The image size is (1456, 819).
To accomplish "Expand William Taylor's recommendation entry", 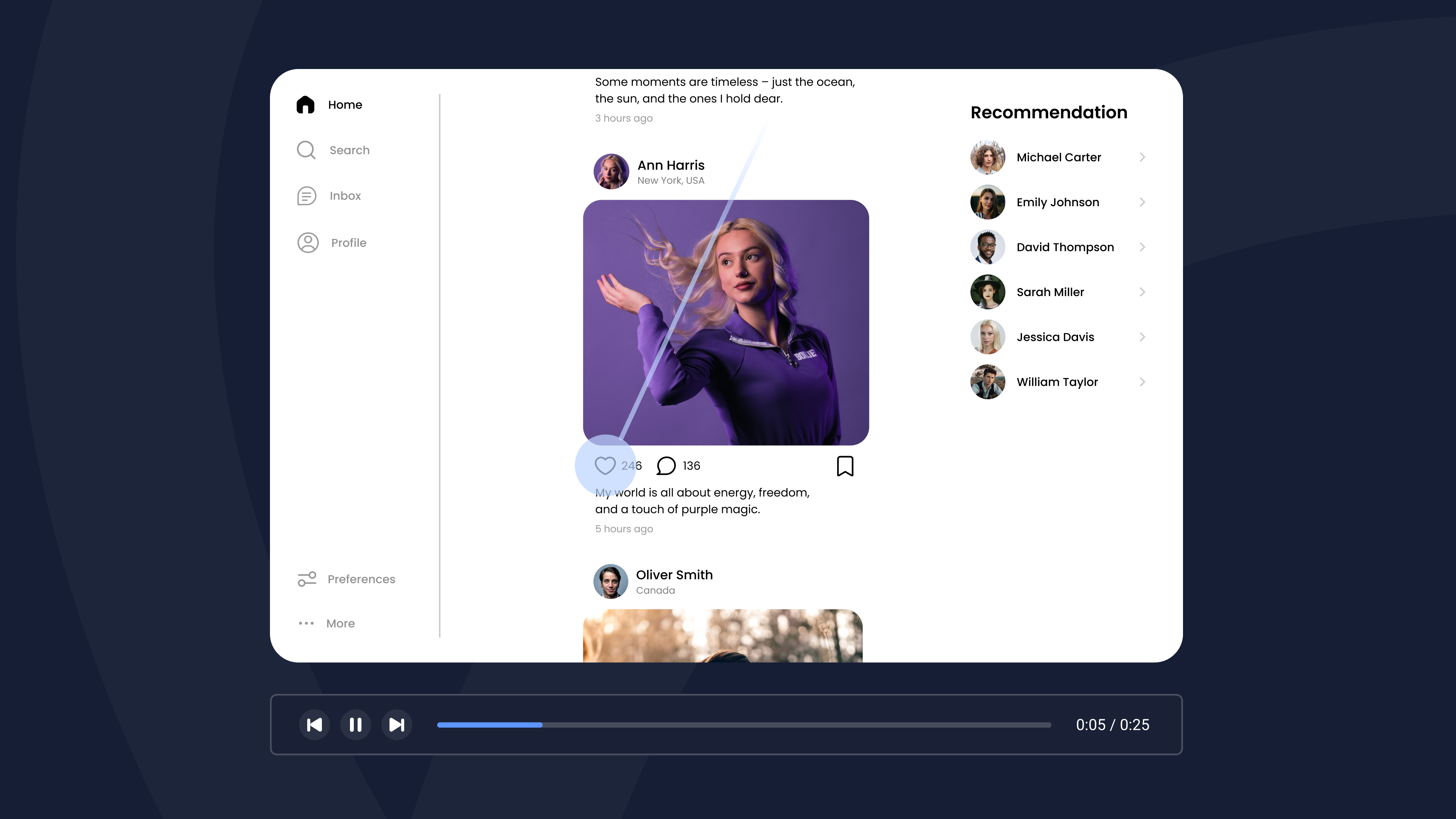I will point(1142,381).
